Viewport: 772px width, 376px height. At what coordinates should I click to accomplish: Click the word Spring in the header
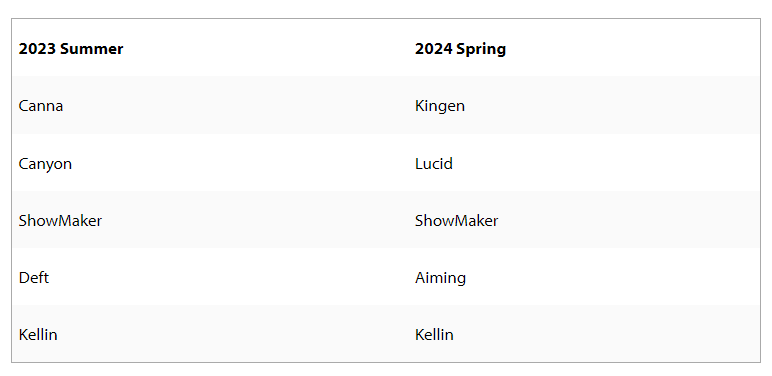pos(481,49)
